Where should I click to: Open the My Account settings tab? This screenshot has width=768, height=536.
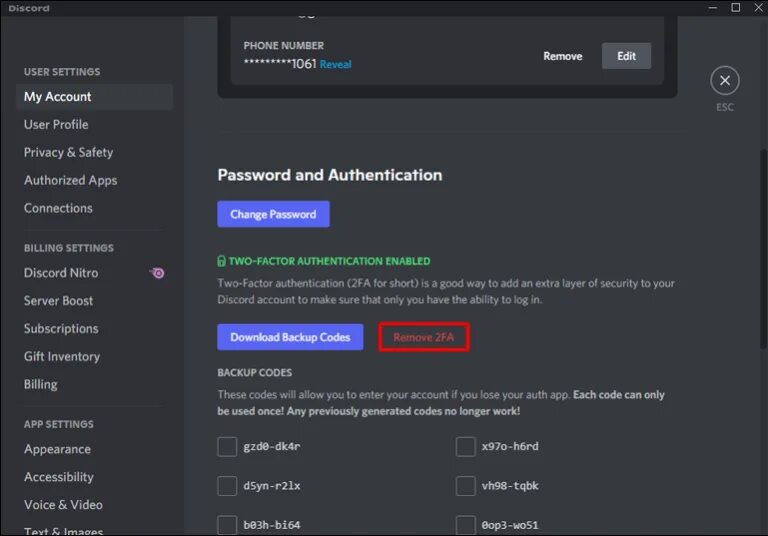pos(58,97)
